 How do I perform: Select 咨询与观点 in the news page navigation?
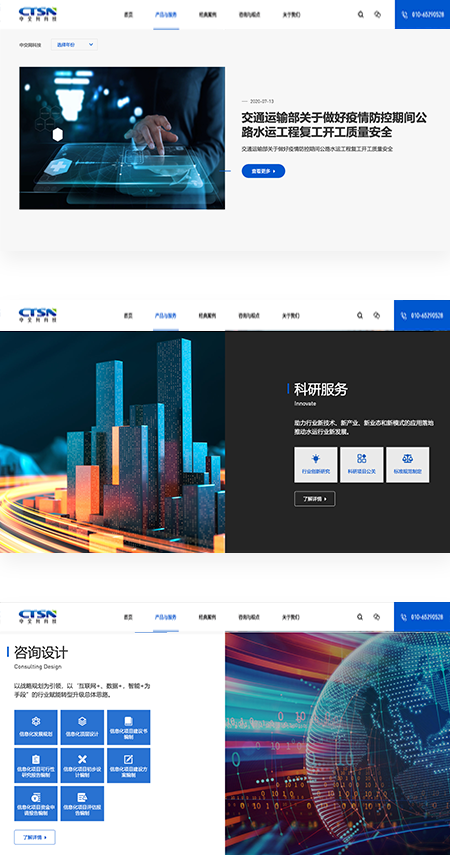pos(249,15)
